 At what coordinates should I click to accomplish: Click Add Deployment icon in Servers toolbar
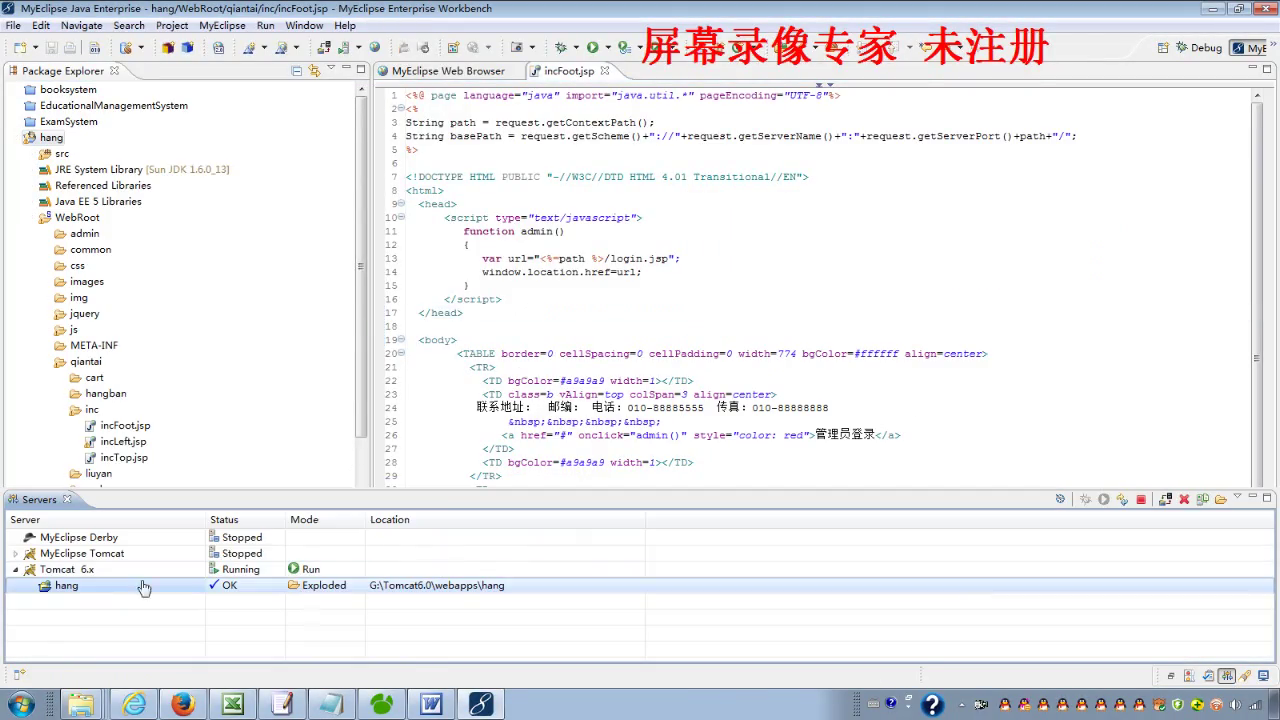(x=1165, y=499)
